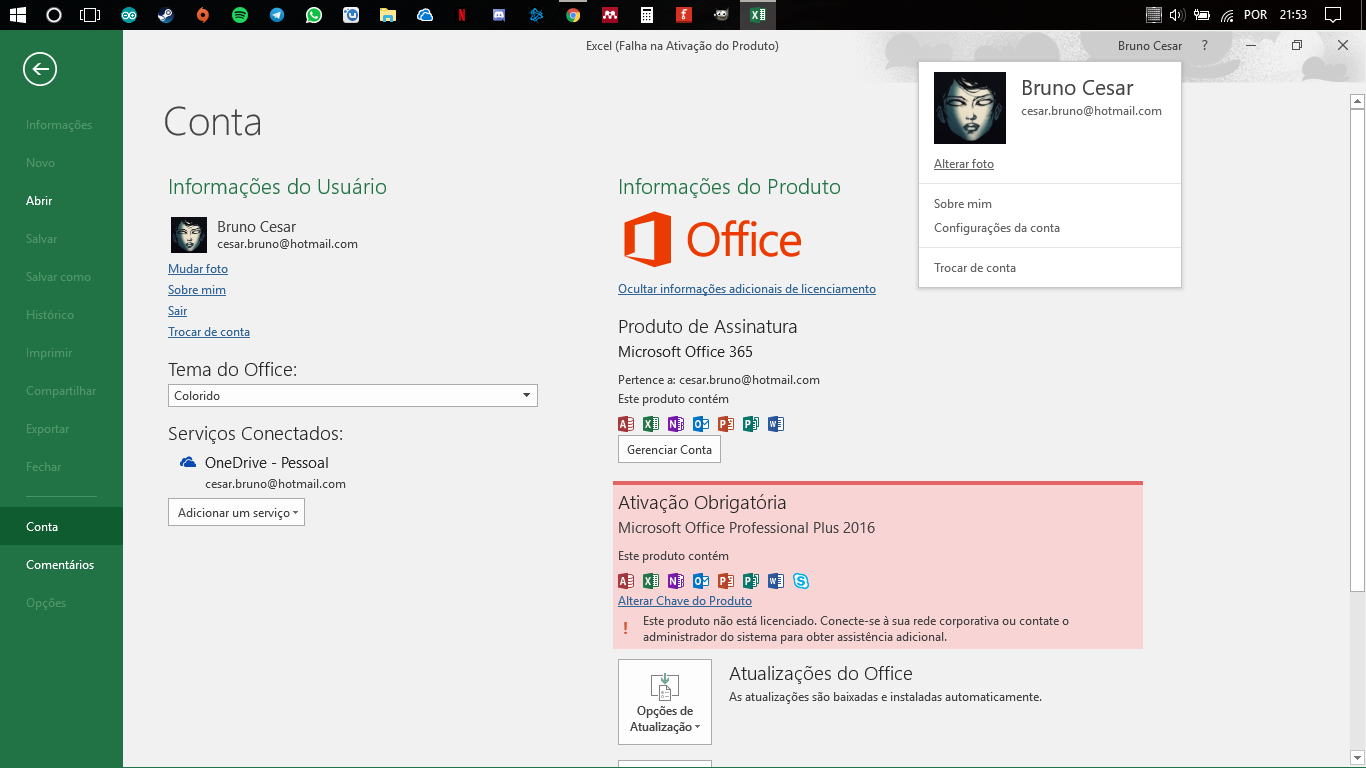Click the volume icon in system tray
Image resolution: width=1366 pixels, height=768 pixels.
coord(1177,15)
